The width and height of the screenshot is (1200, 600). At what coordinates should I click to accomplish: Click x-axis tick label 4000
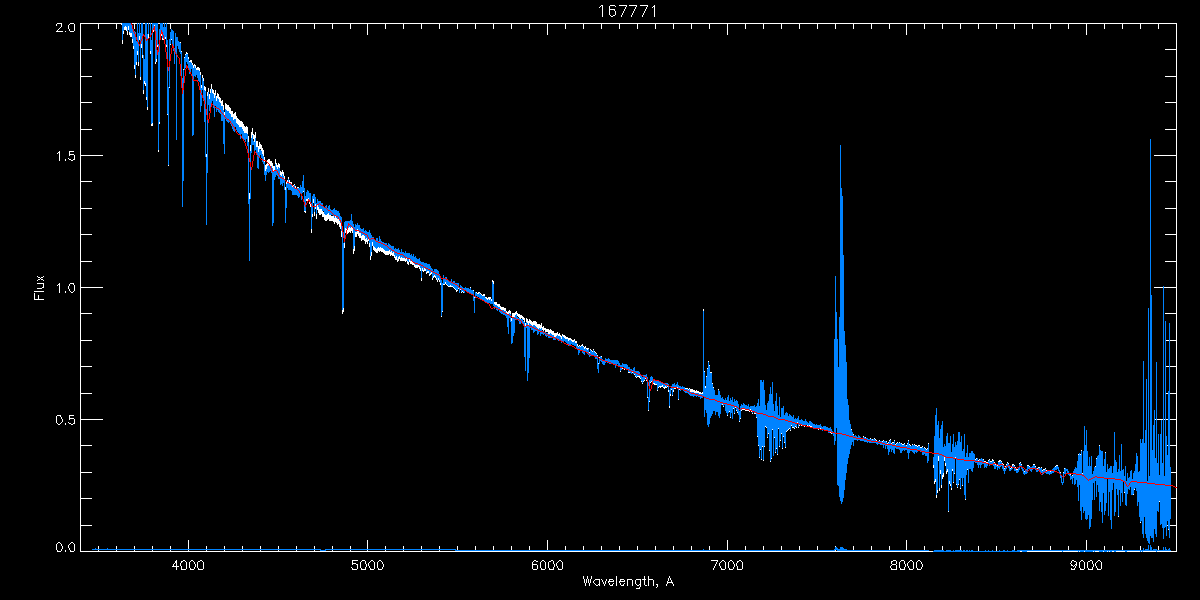click(187, 566)
